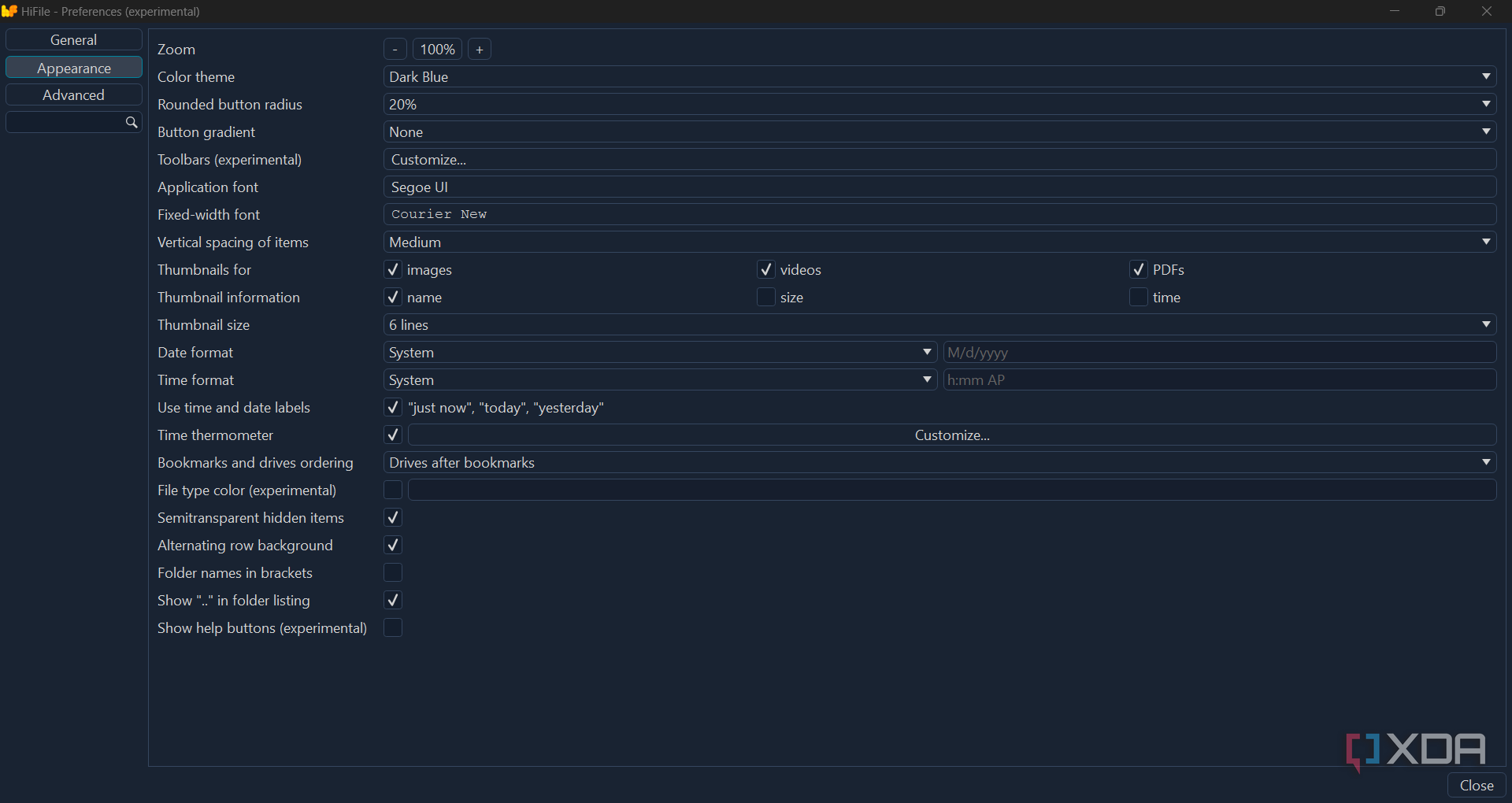1512x803 pixels.
Task: Click the M/d/yyyy date format field
Action: [1220, 353]
